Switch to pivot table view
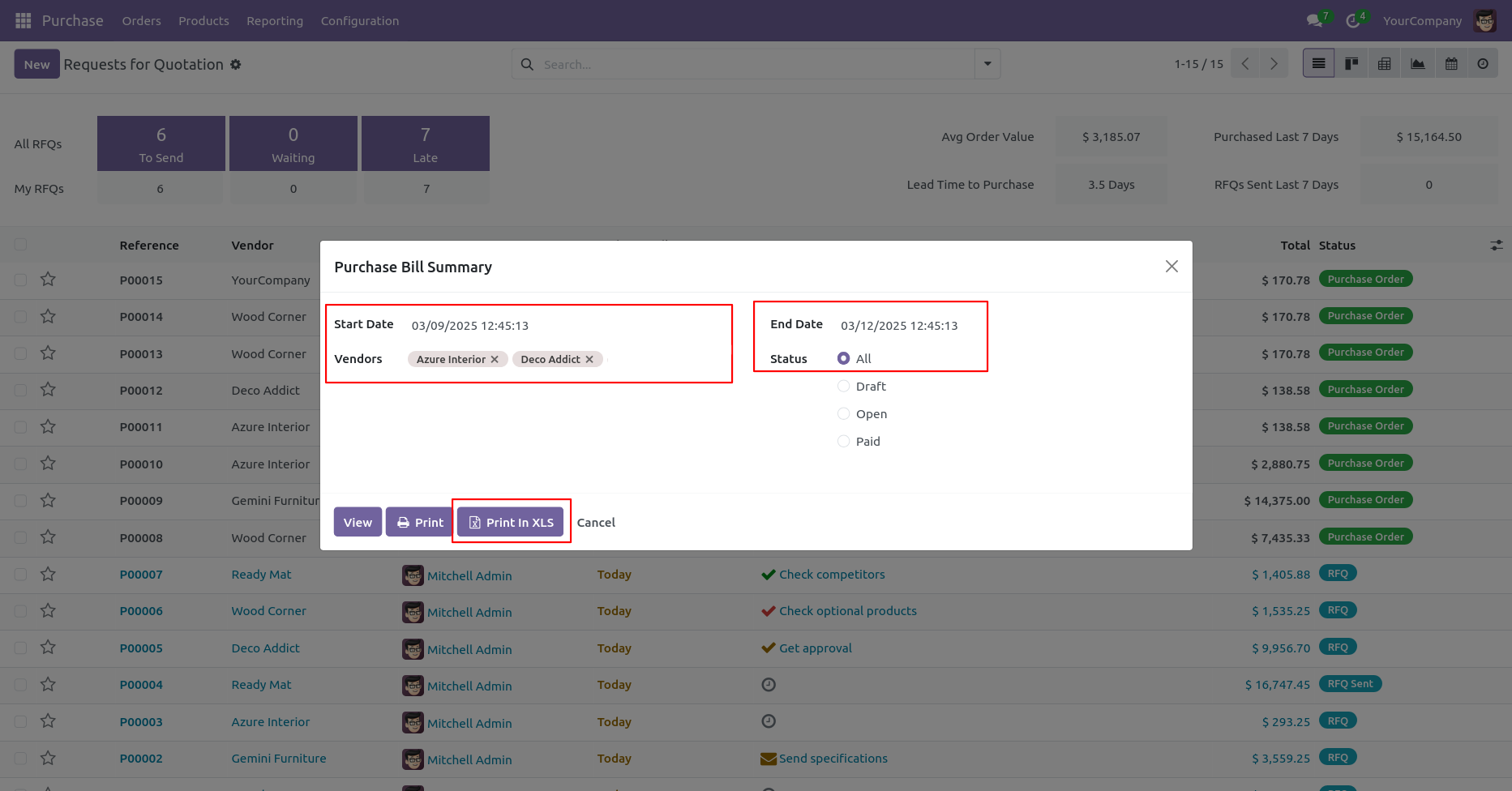 point(1385,63)
